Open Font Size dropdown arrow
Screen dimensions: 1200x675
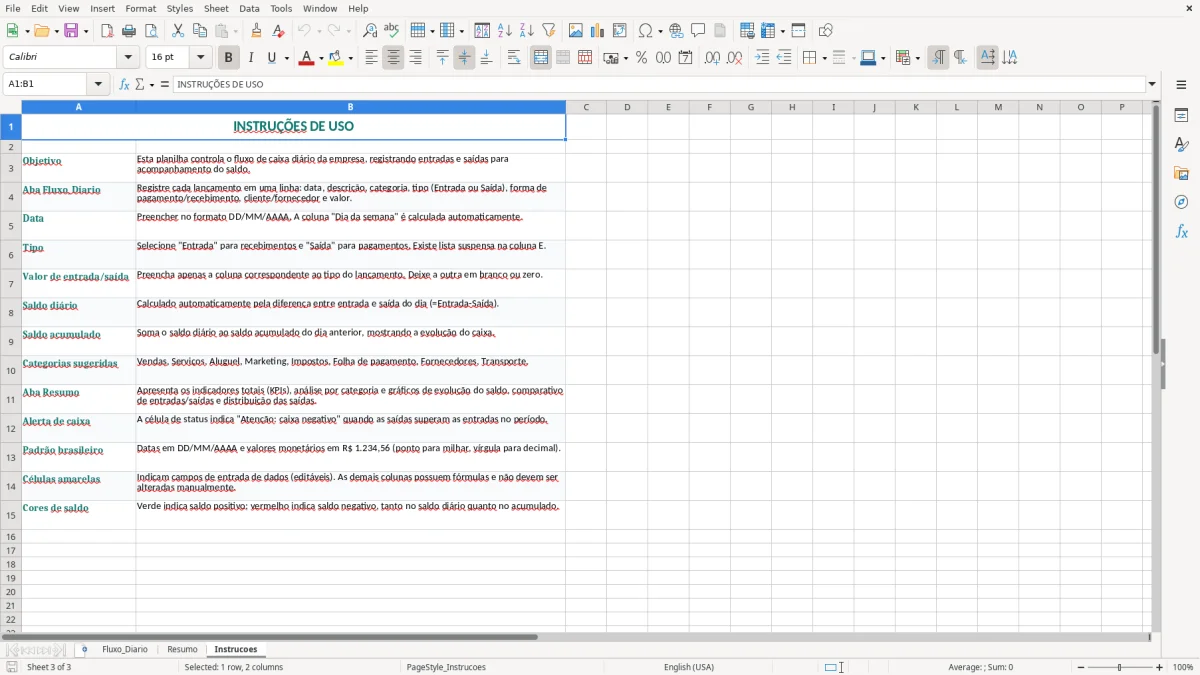201,58
